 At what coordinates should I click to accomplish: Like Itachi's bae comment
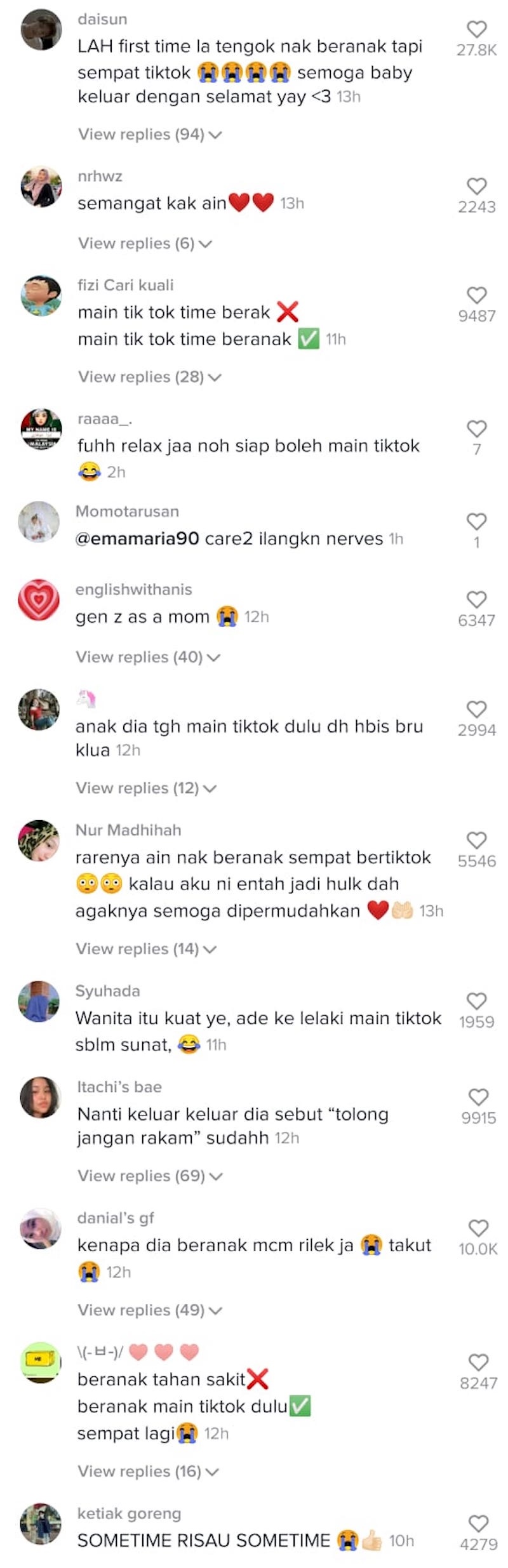tap(478, 1097)
